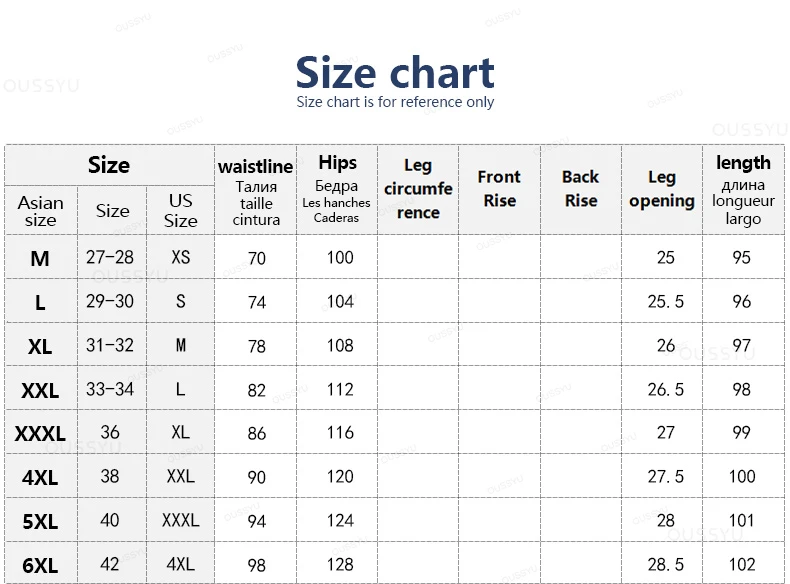
Task: Select the Leg circumference header
Action: (x=418, y=189)
